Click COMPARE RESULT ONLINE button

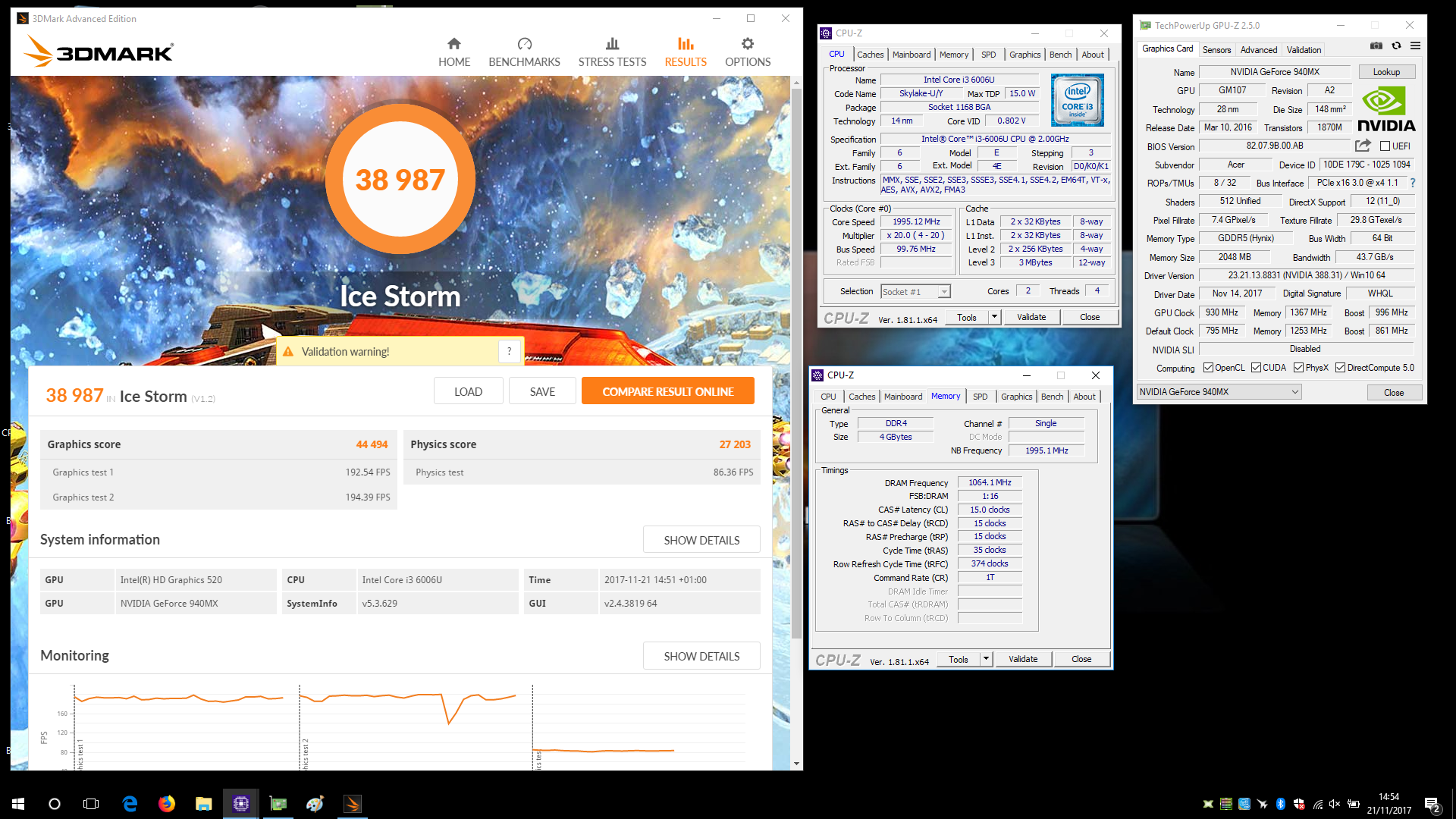click(667, 391)
